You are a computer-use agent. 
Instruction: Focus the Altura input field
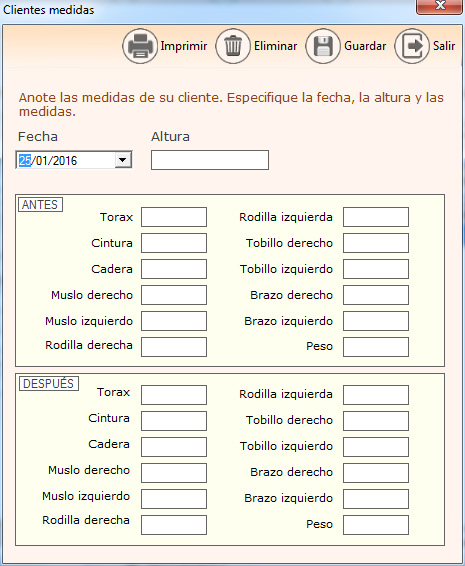(x=210, y=160)
